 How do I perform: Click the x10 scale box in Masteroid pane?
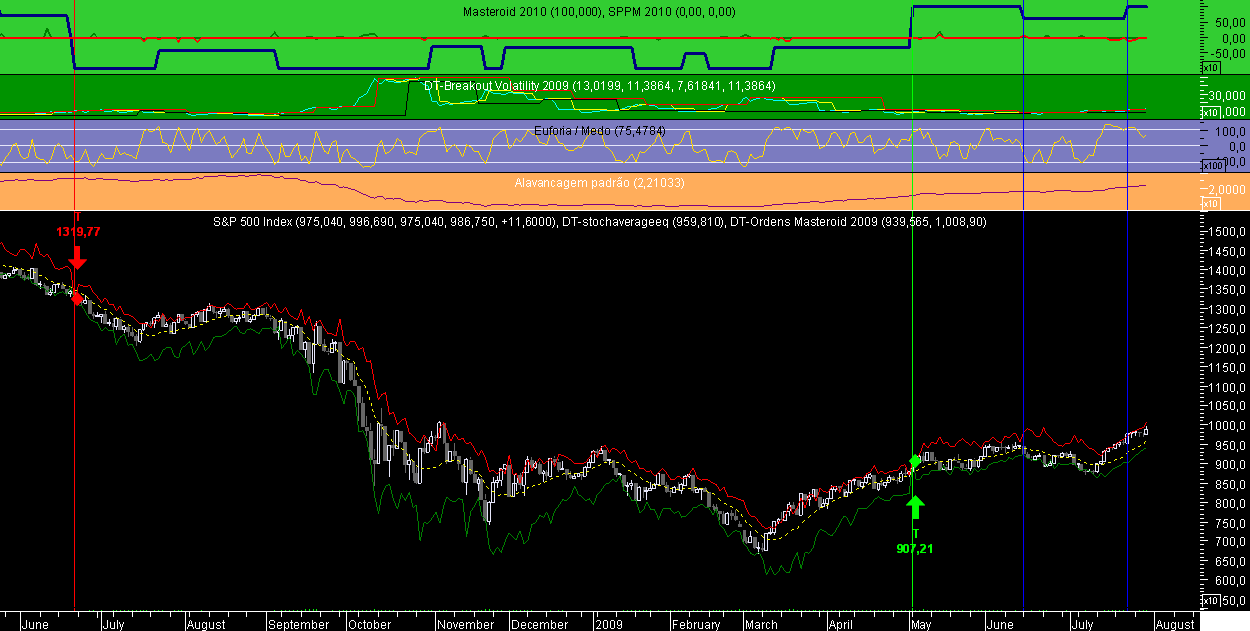[x=1210, y=67]
